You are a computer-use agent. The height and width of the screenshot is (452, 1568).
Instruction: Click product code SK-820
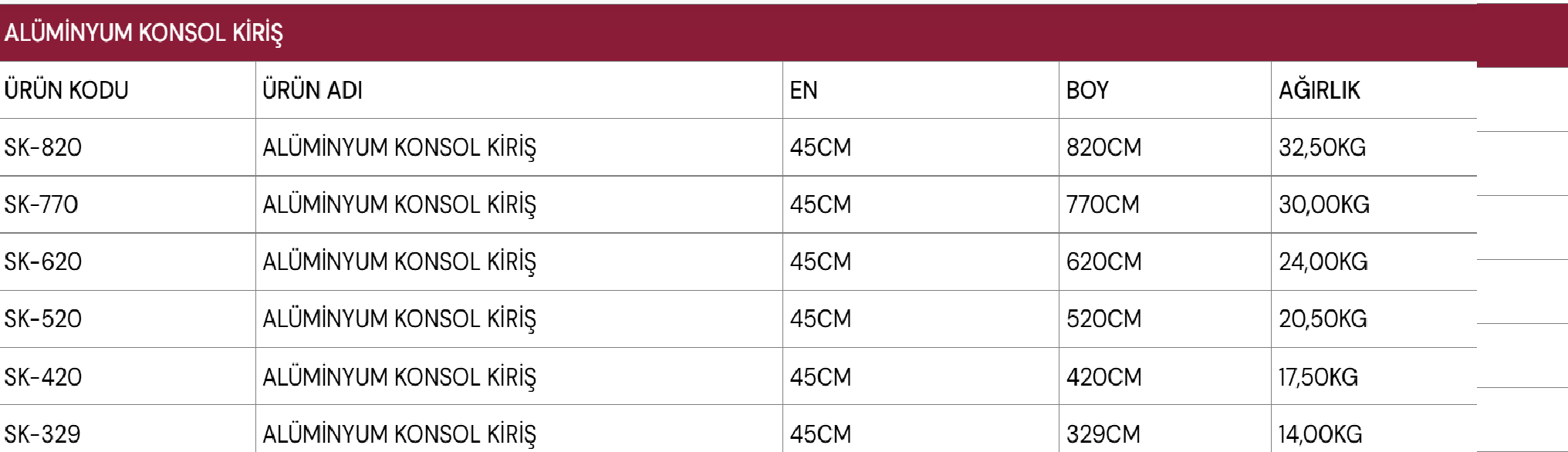[43, 147]
